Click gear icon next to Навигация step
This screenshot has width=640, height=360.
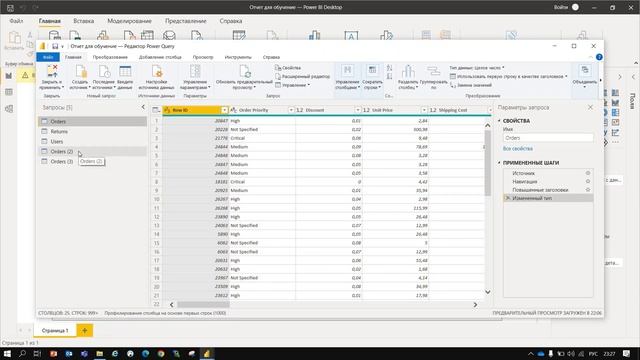(588, 181)
